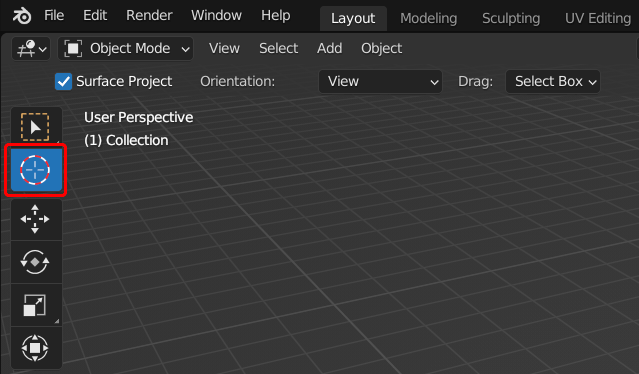
Task: Switch to the Sculpting workspace tab
Action: pos(511,18)
